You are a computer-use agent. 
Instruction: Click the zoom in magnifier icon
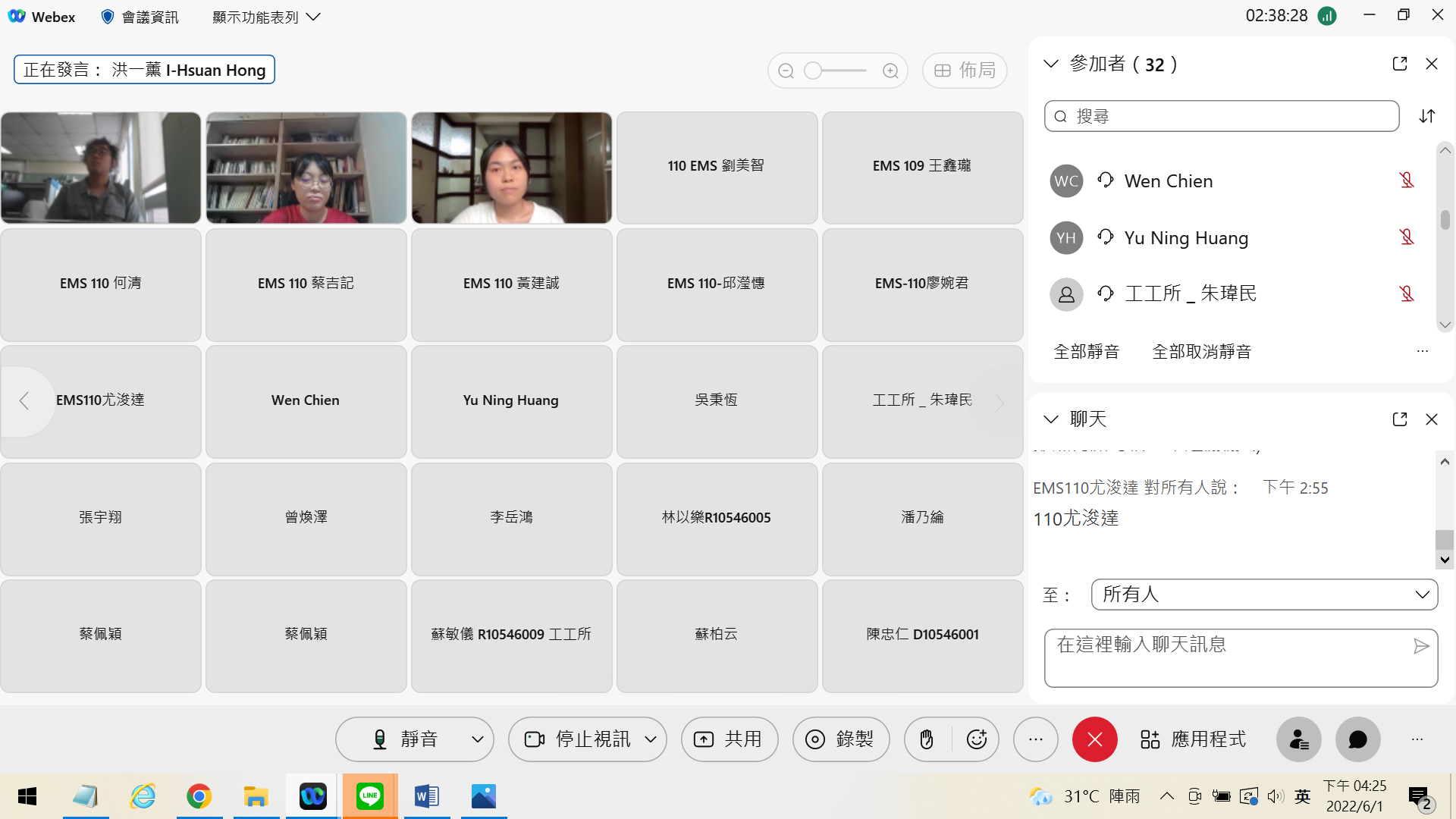pos(890,71)
